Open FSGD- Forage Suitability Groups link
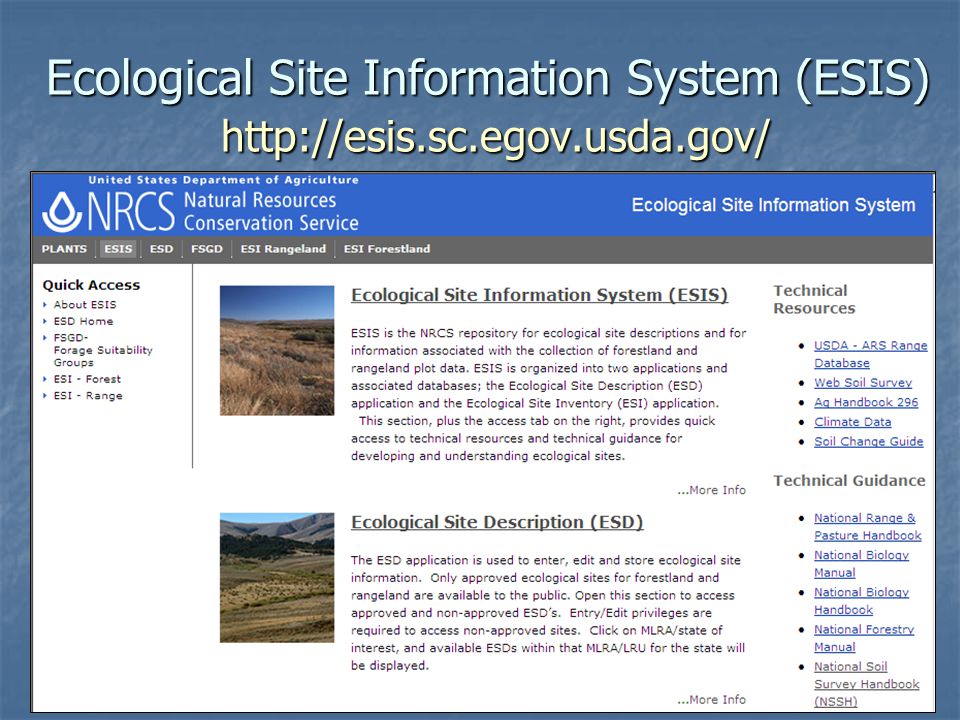960x720 pixels. click(103, 350)
